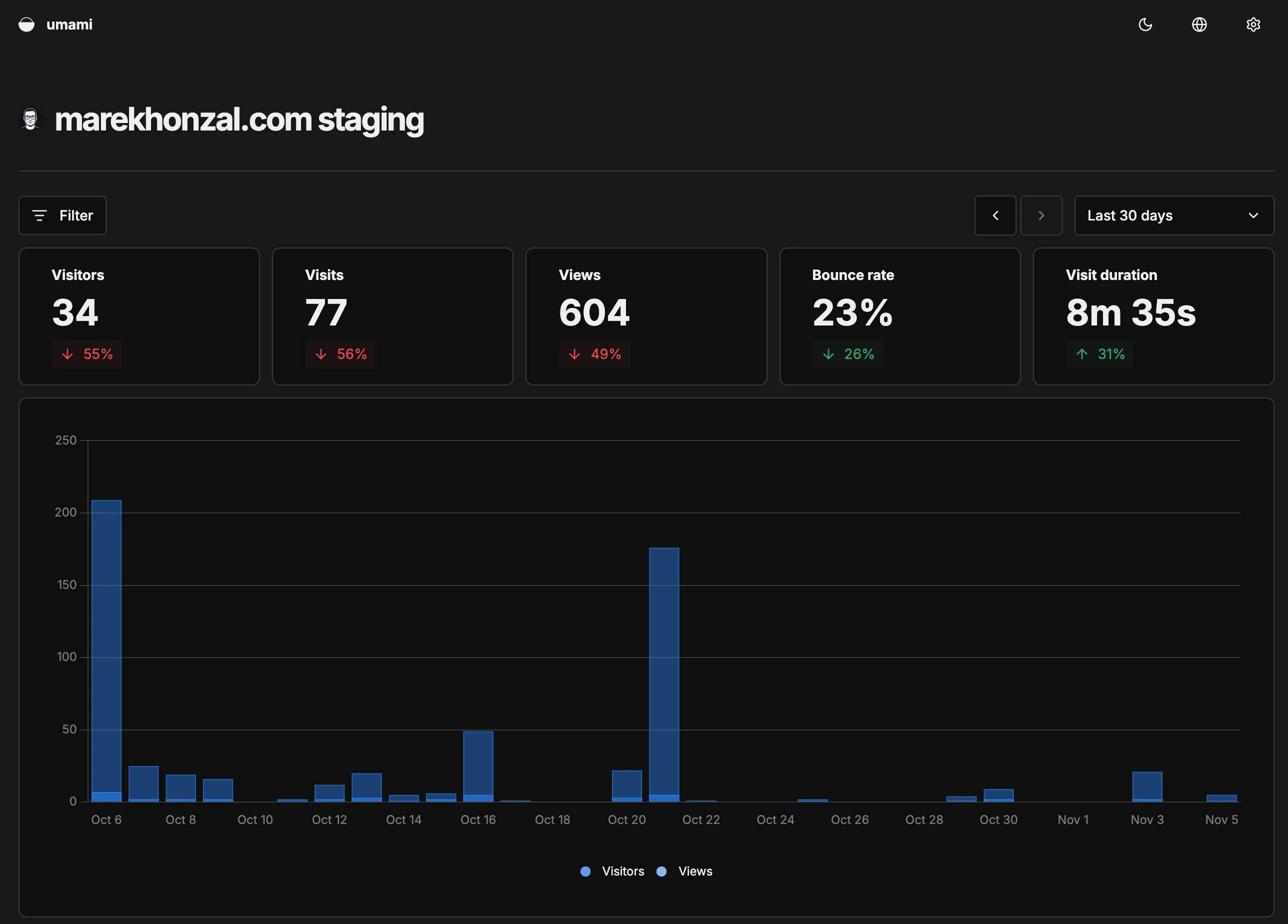The height and width of the screenshot is (924, 1288).
Task: Navigate to next period with right arrow
Action: tap(1041, 215)
